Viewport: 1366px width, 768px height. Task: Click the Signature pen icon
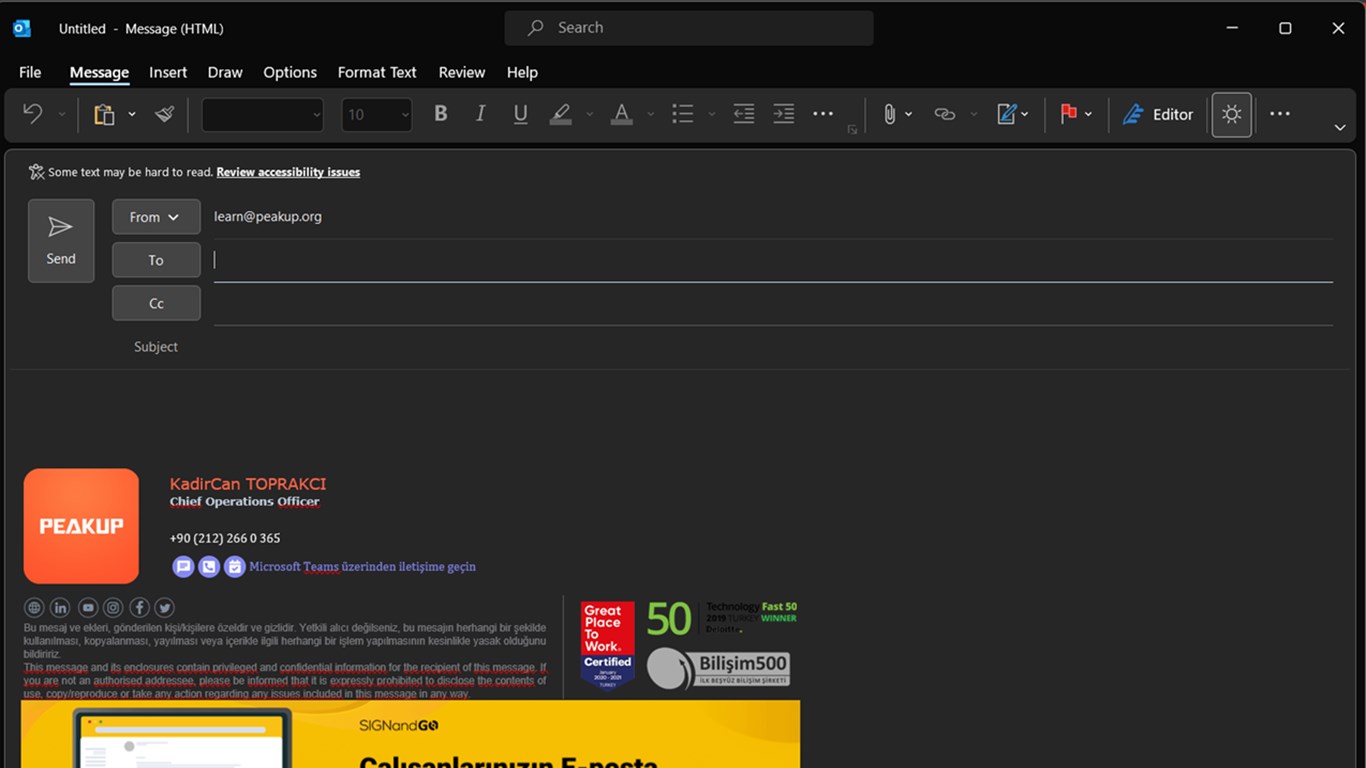[x=1006, y=114]
